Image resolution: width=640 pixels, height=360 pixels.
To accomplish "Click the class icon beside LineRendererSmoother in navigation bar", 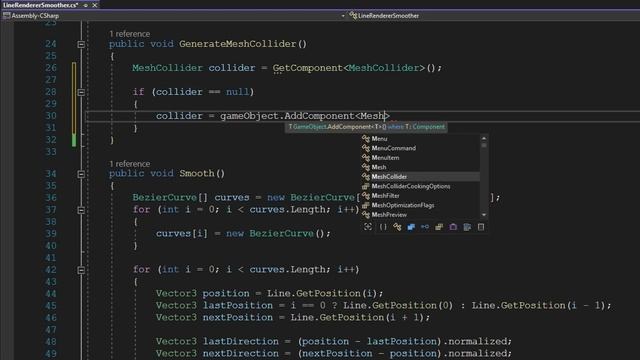I will [x=353, y=16].
